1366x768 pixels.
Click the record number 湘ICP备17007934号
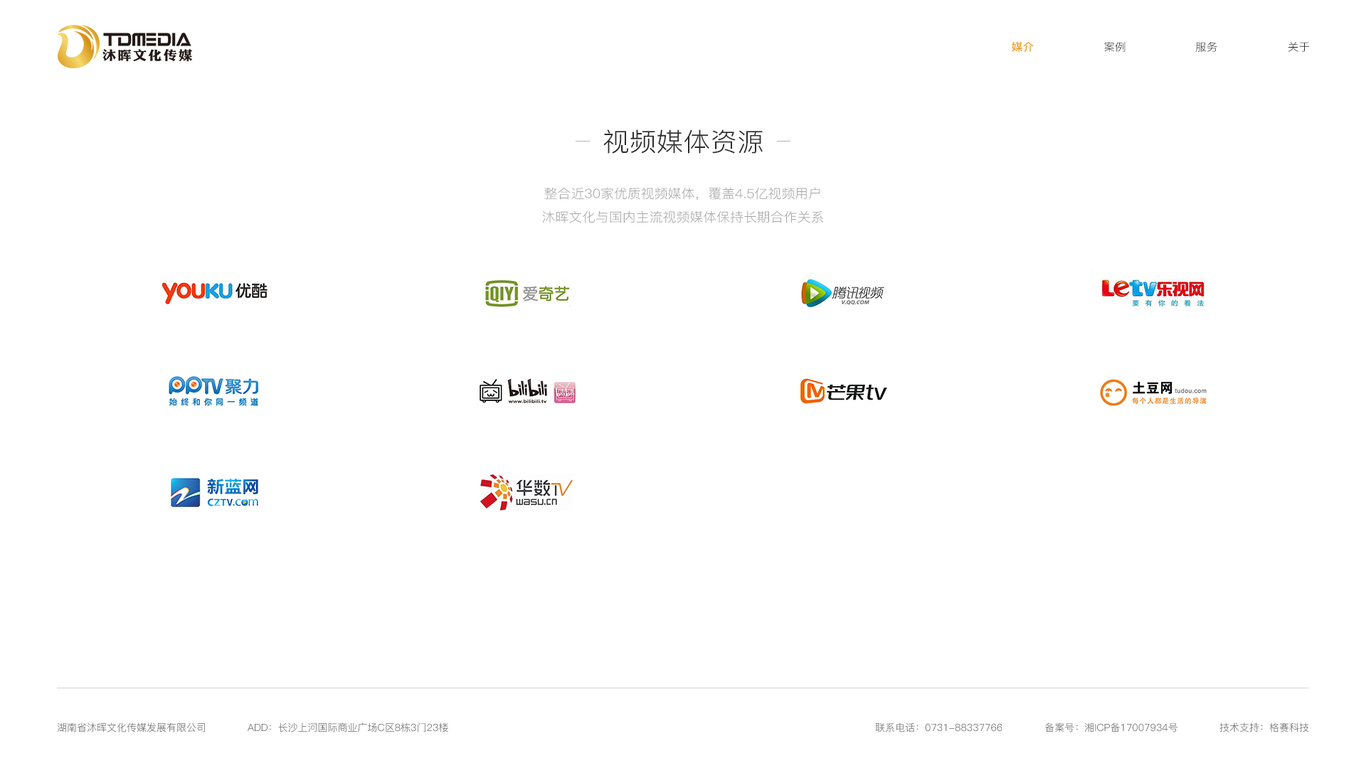(x=1131, y=728)
